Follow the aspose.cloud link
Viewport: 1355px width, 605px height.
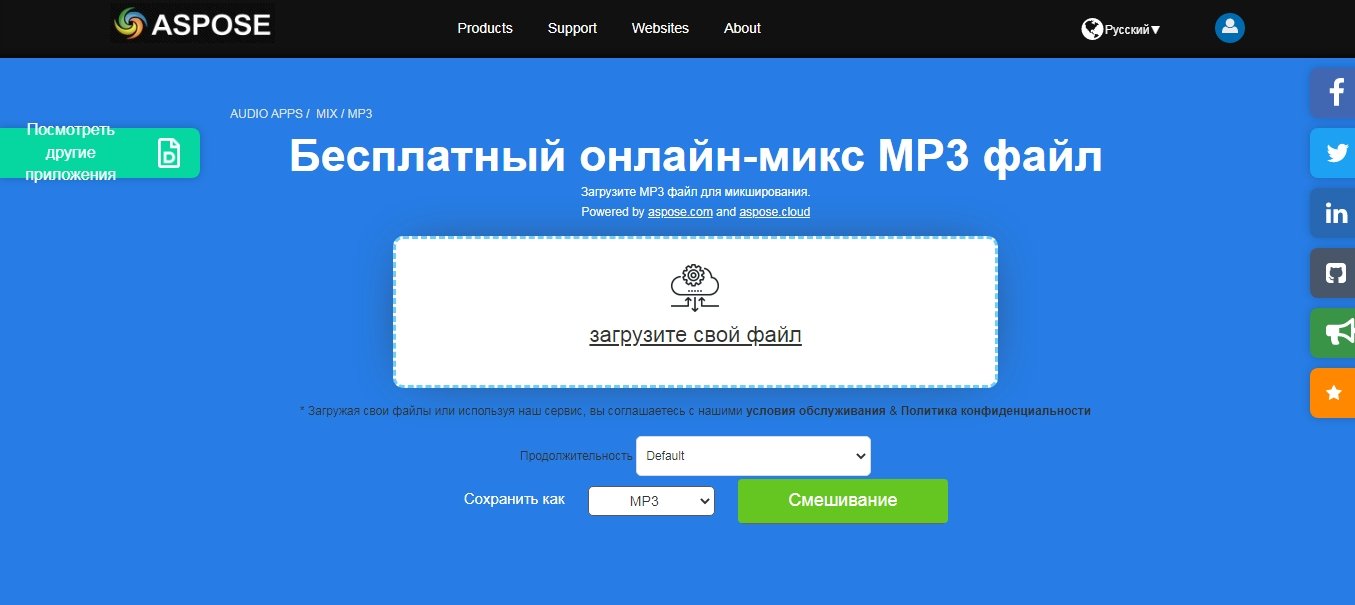tap(774, 212)
